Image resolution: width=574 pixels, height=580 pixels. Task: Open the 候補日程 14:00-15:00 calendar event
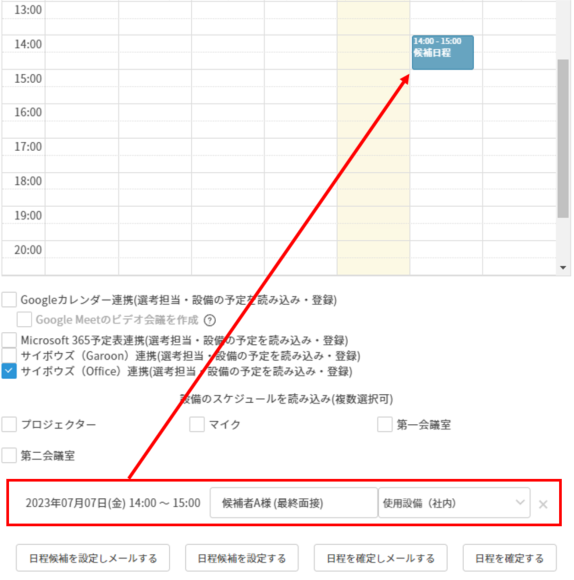click(443, 52)
